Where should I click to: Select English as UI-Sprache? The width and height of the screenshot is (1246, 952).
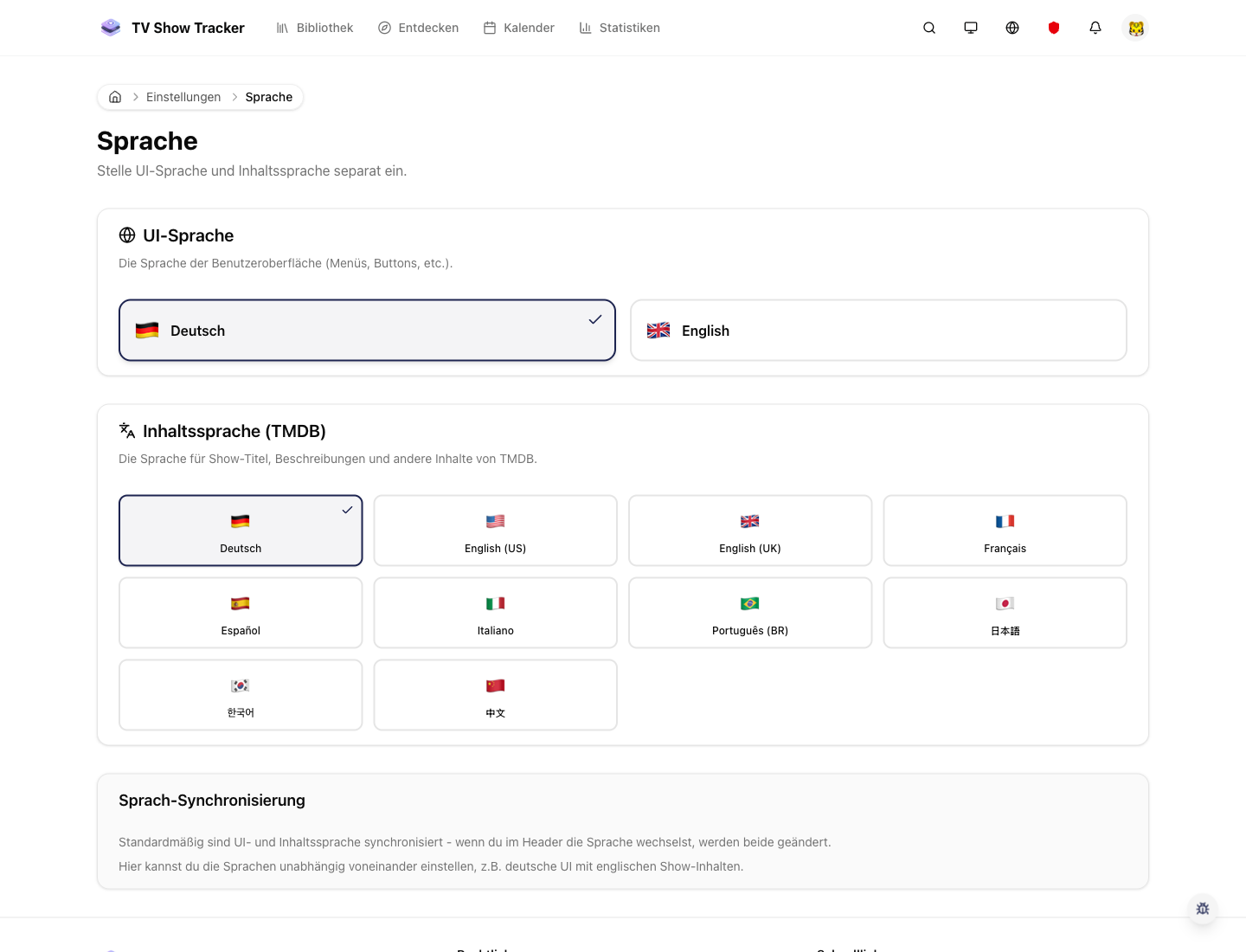click(x=878, y=330)
